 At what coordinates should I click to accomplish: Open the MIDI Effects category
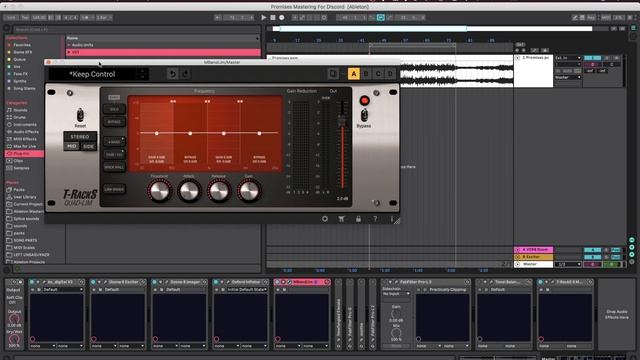24,139
